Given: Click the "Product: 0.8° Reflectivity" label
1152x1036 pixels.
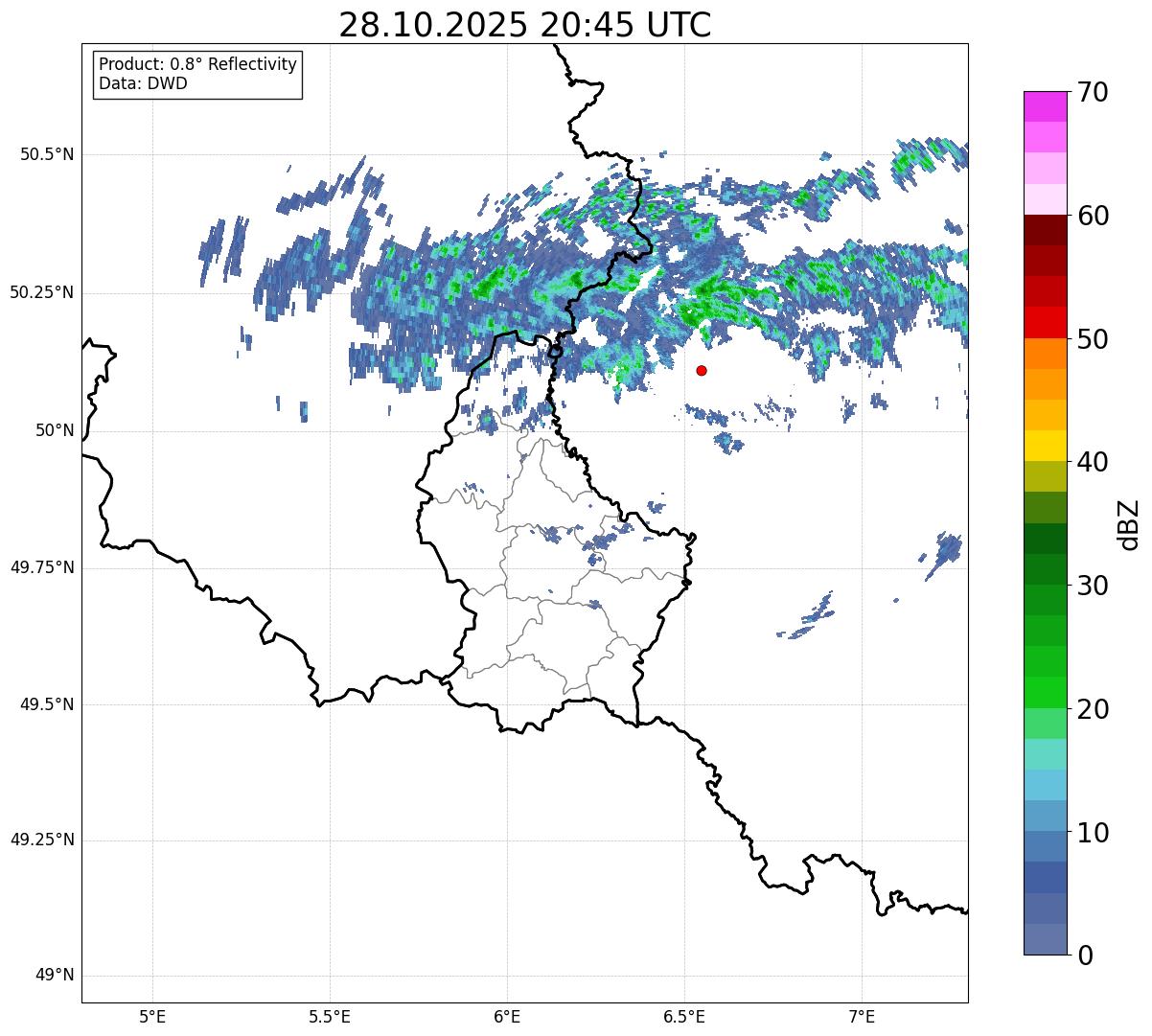Looking at the screenshot, I should click(x=198, y=64).
